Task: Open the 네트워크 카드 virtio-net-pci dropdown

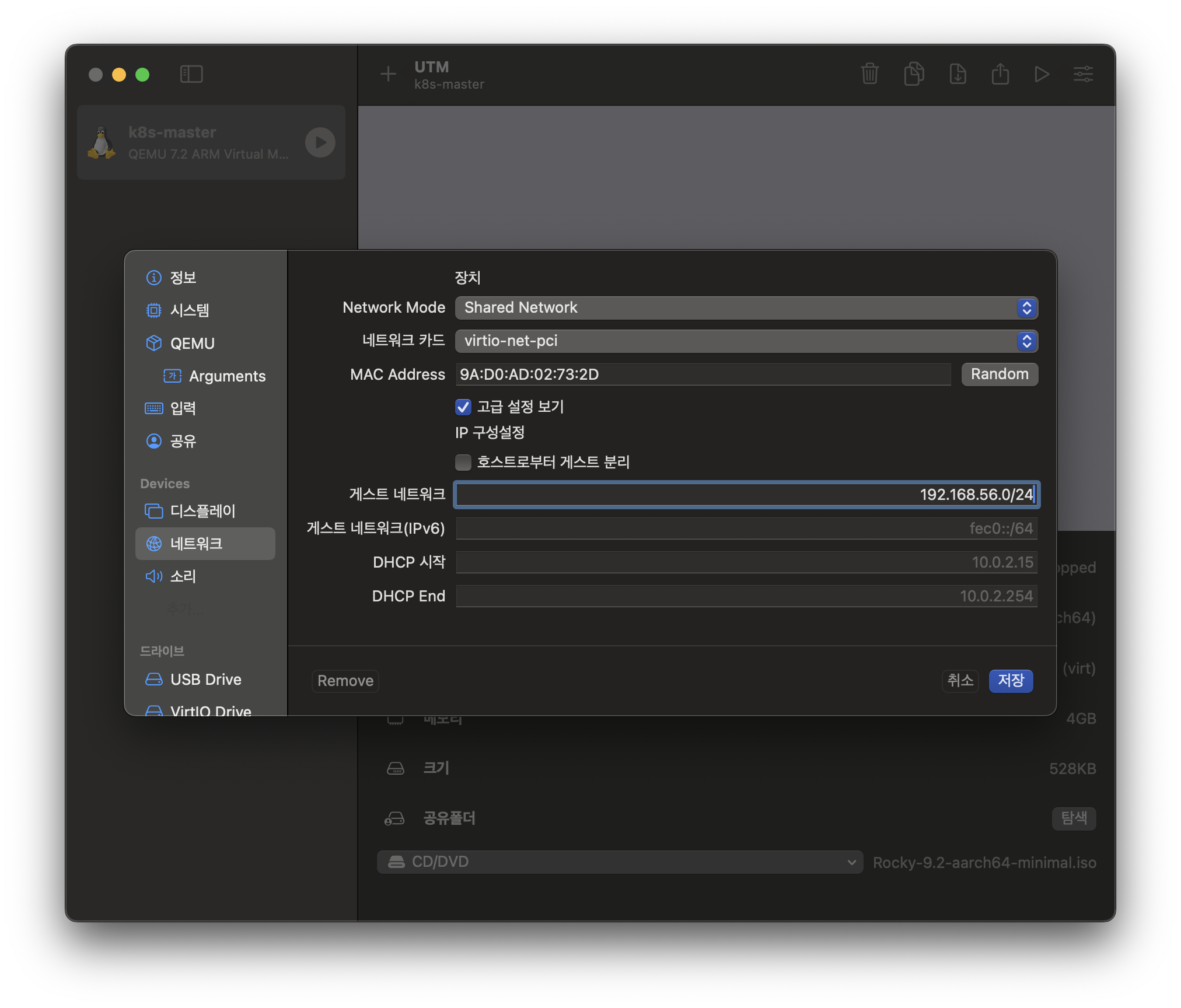Action: [x=746, y=341]
